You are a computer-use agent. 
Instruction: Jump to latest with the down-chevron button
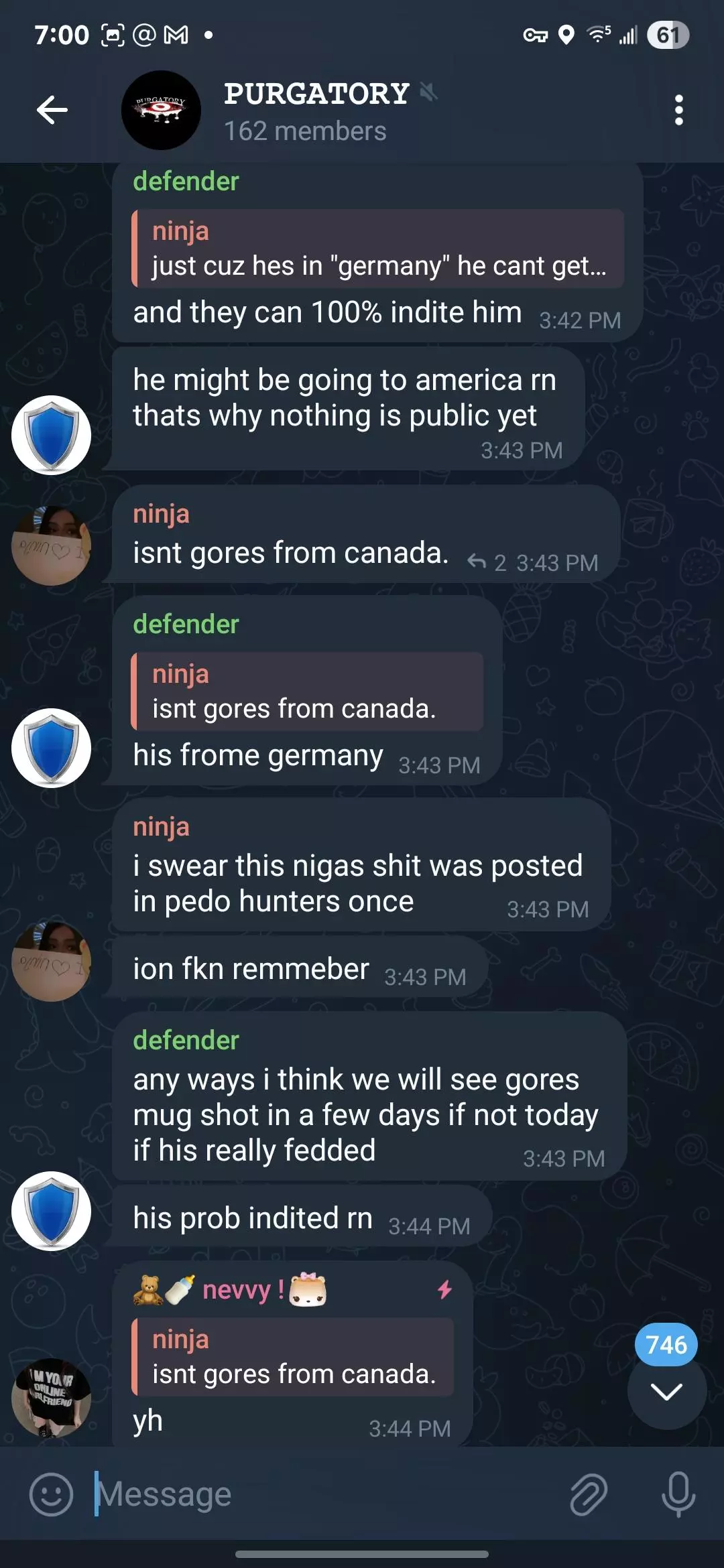pyautogui.click(x=666, y=1391)
